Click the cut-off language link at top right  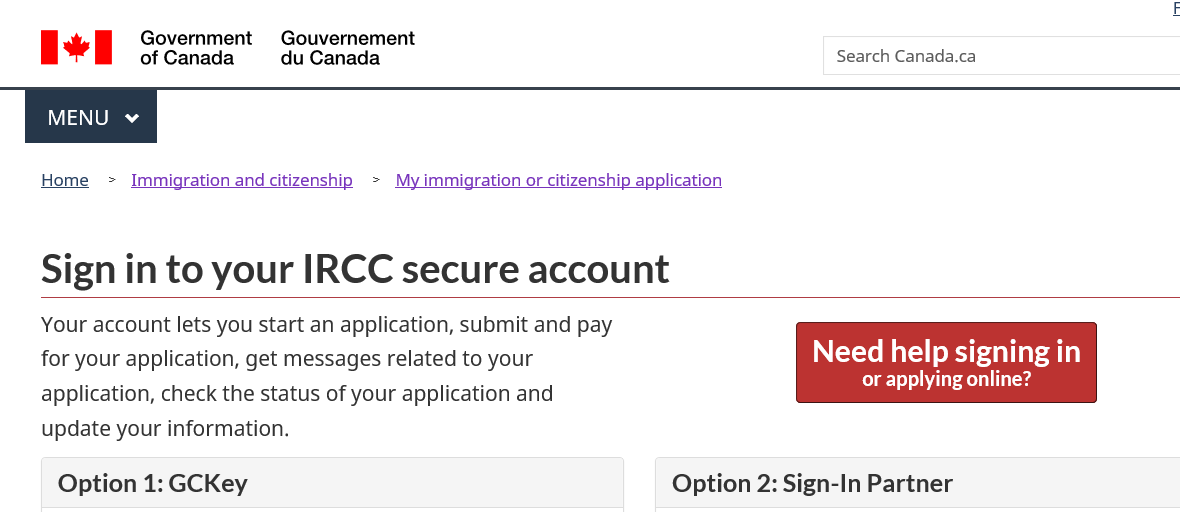click(x=1176, y=8)
